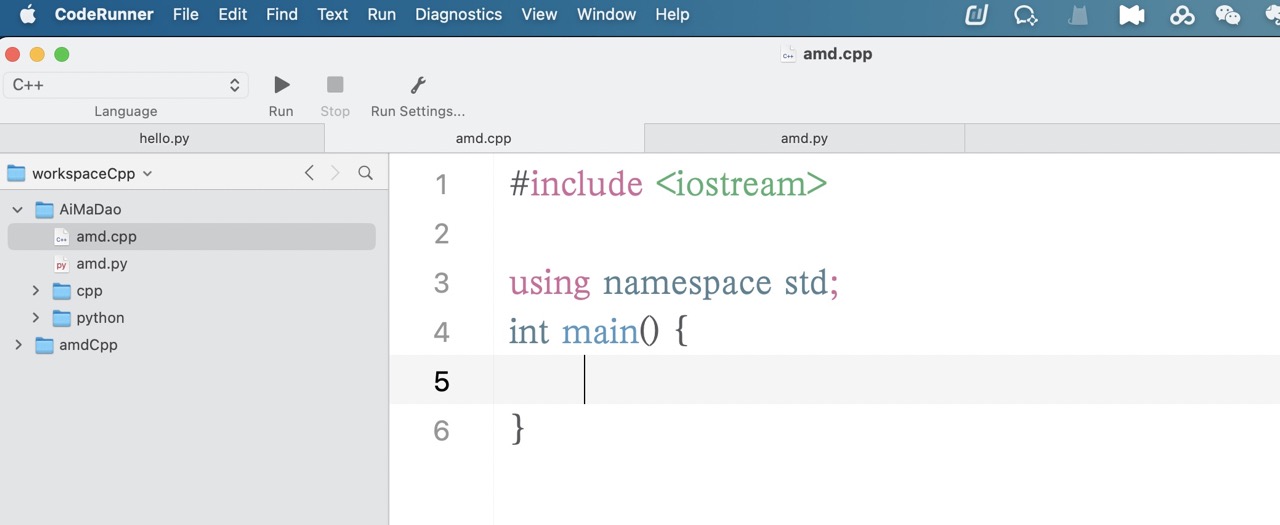Image resolution: width=1280 pixels, height=525 pixels.
Task: Navigate back with the left chevron
Action: coord(309,173)
